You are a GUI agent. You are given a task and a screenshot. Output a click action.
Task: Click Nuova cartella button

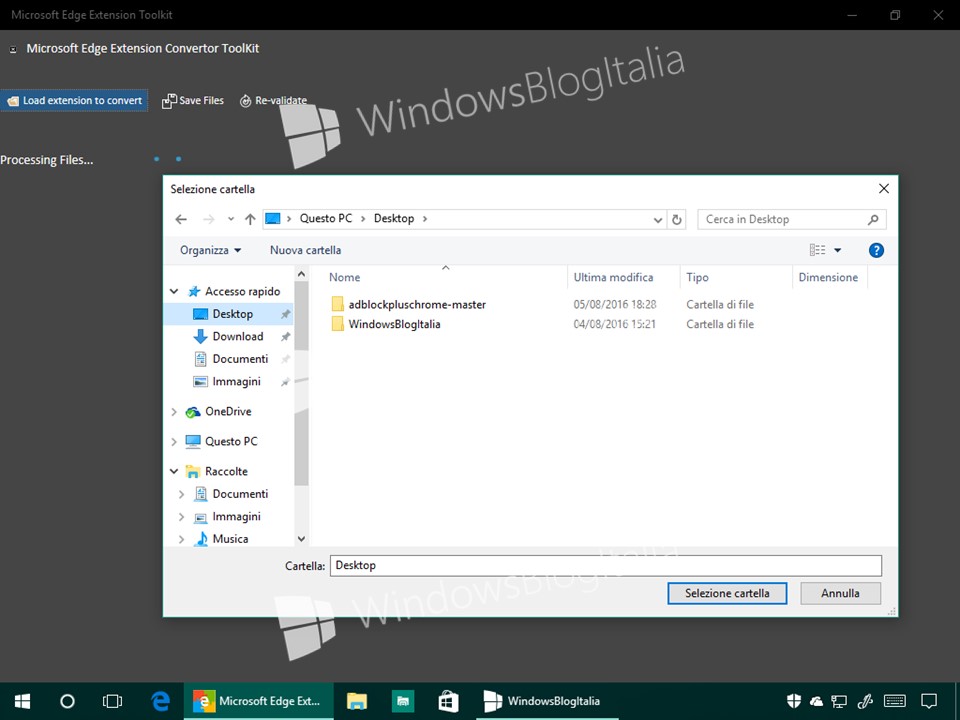(306, 250)
